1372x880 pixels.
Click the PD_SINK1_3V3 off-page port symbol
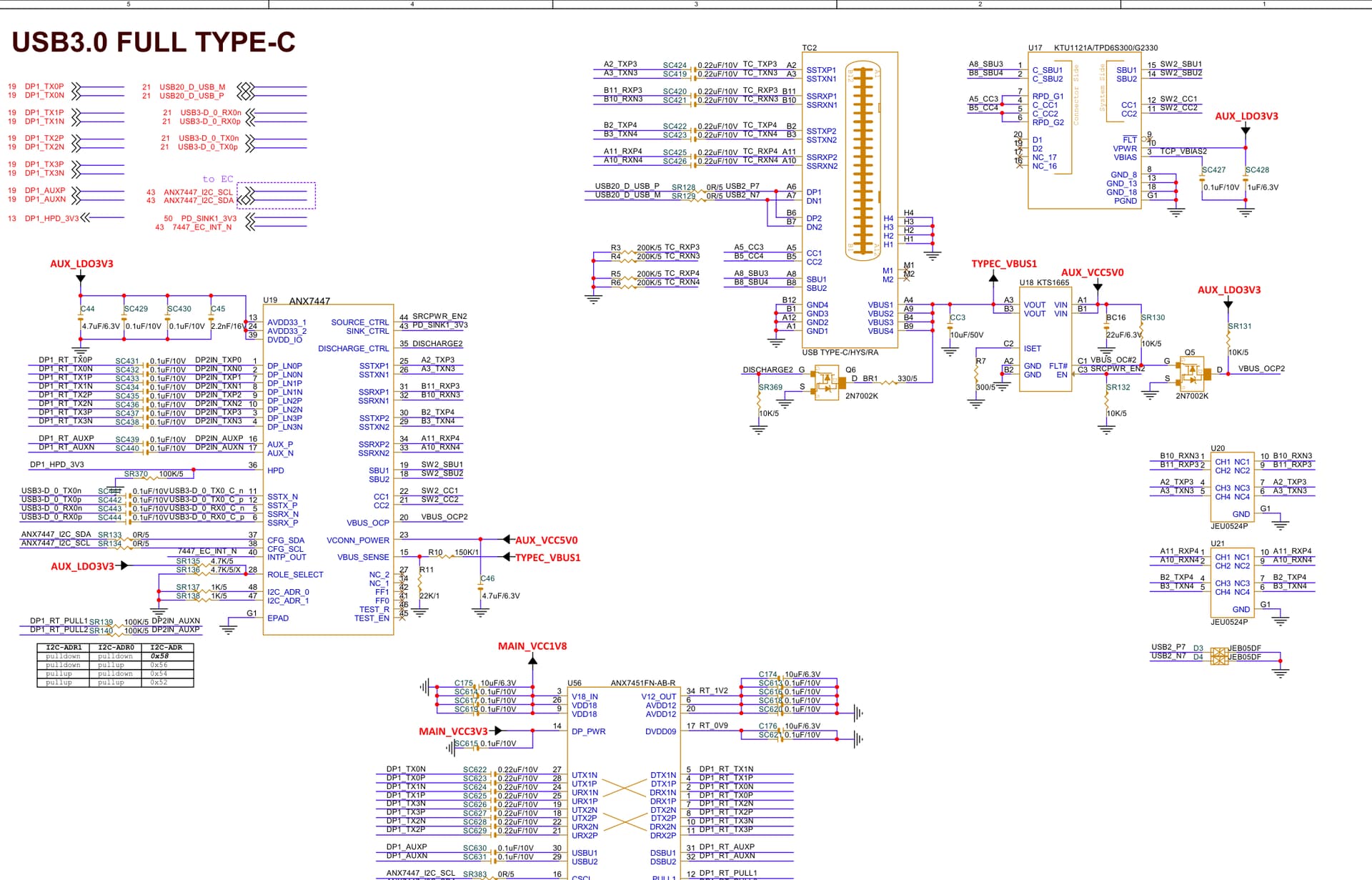click(x=250, y=218)
